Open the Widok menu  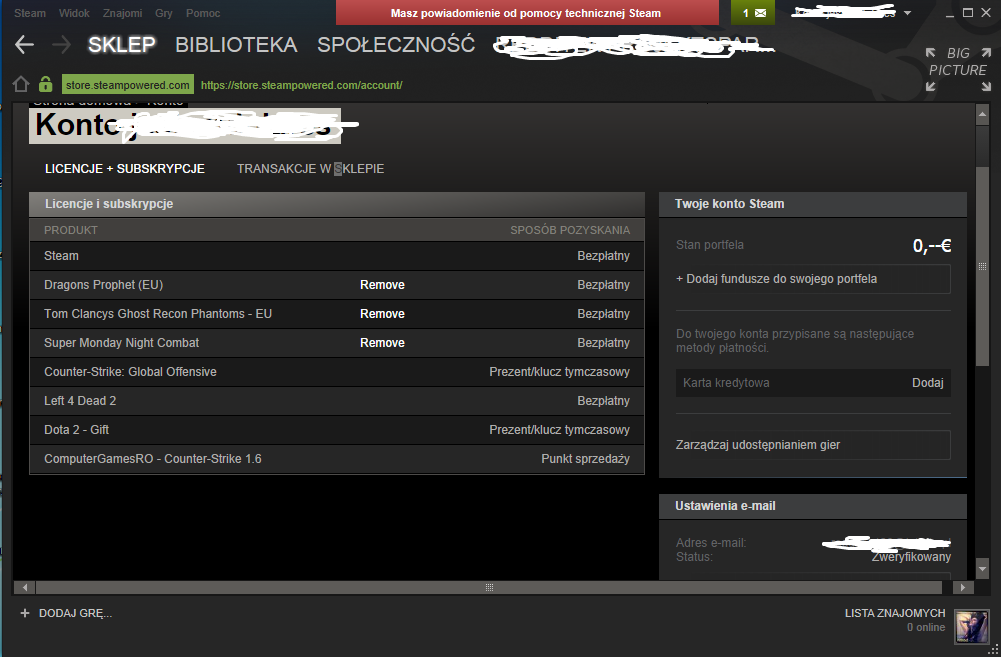point(74,13)
